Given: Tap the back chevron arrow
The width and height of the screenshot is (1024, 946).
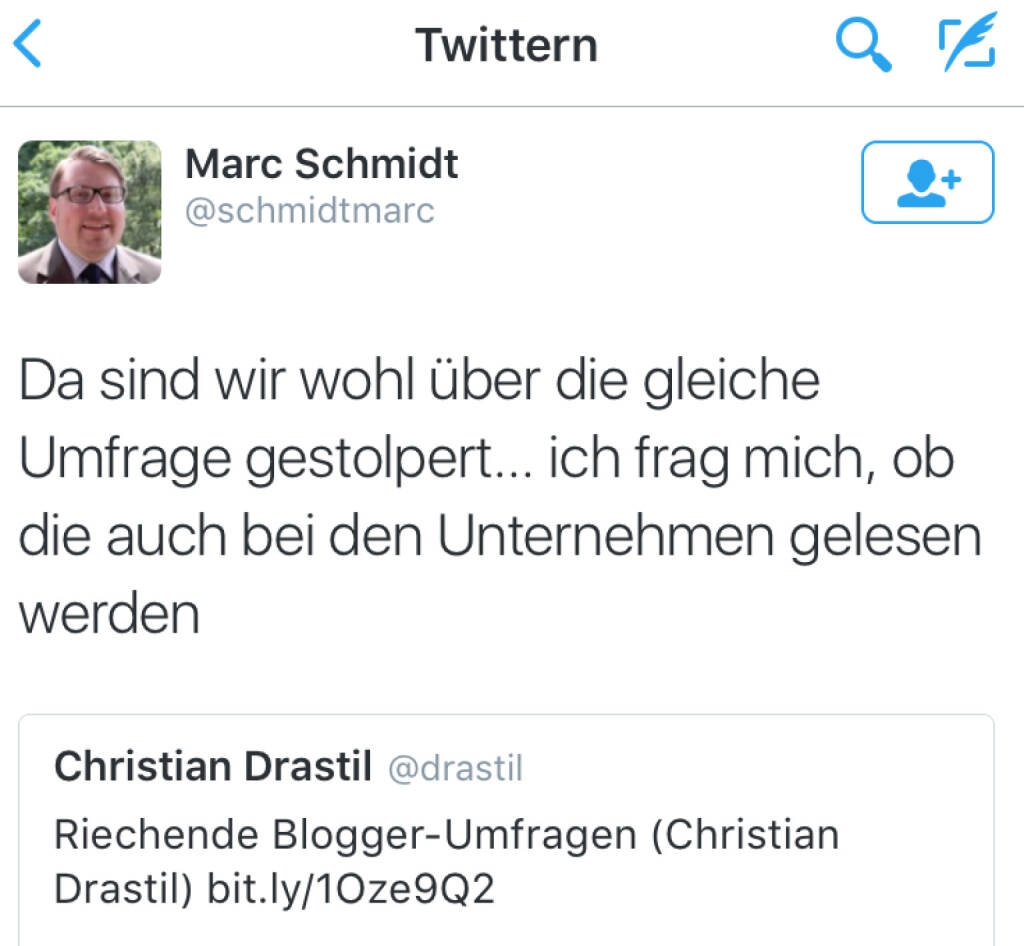Looking at the screenshot, I should (x=28, y=46).
